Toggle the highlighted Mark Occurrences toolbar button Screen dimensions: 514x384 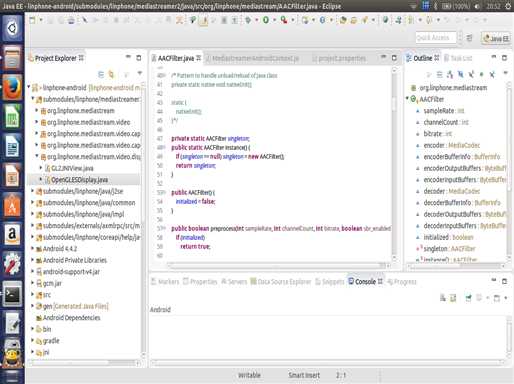click(204, 20)
